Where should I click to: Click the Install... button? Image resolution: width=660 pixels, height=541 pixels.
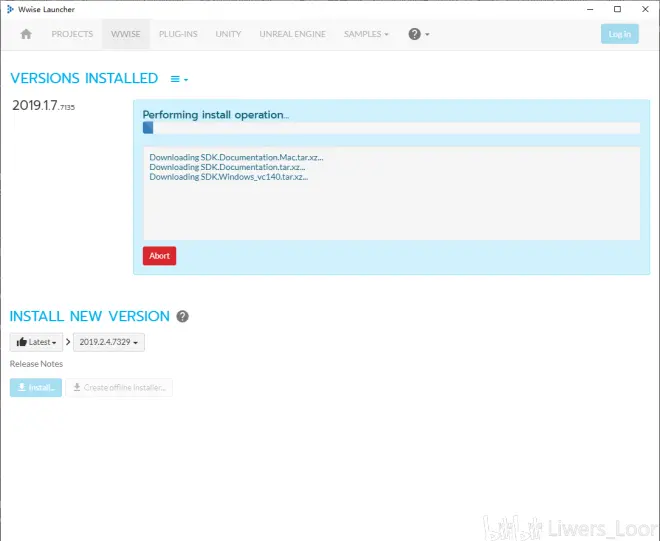(x=36, y=387)
